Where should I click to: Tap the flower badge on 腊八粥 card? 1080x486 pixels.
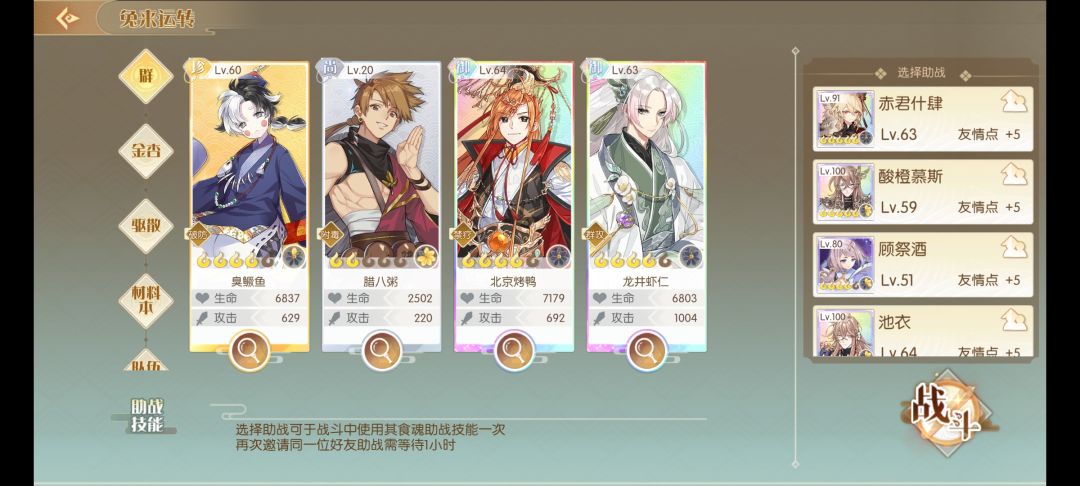pos(426,257)
